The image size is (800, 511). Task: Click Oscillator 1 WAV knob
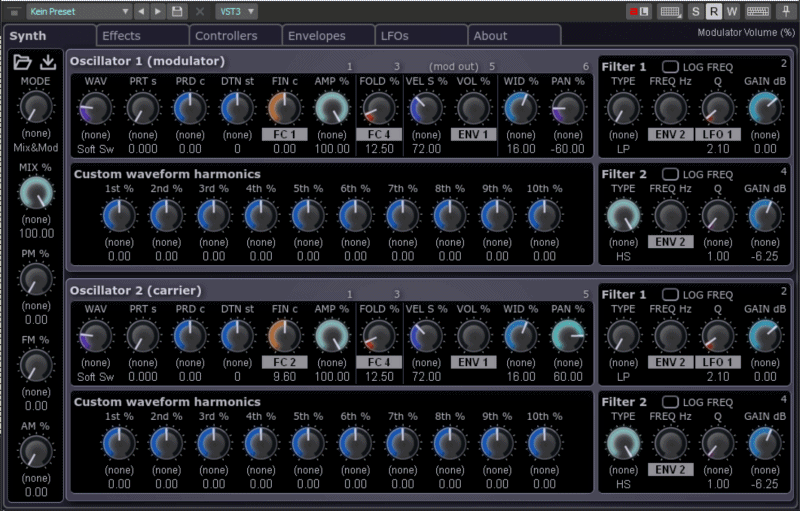[x=95, y=109]
